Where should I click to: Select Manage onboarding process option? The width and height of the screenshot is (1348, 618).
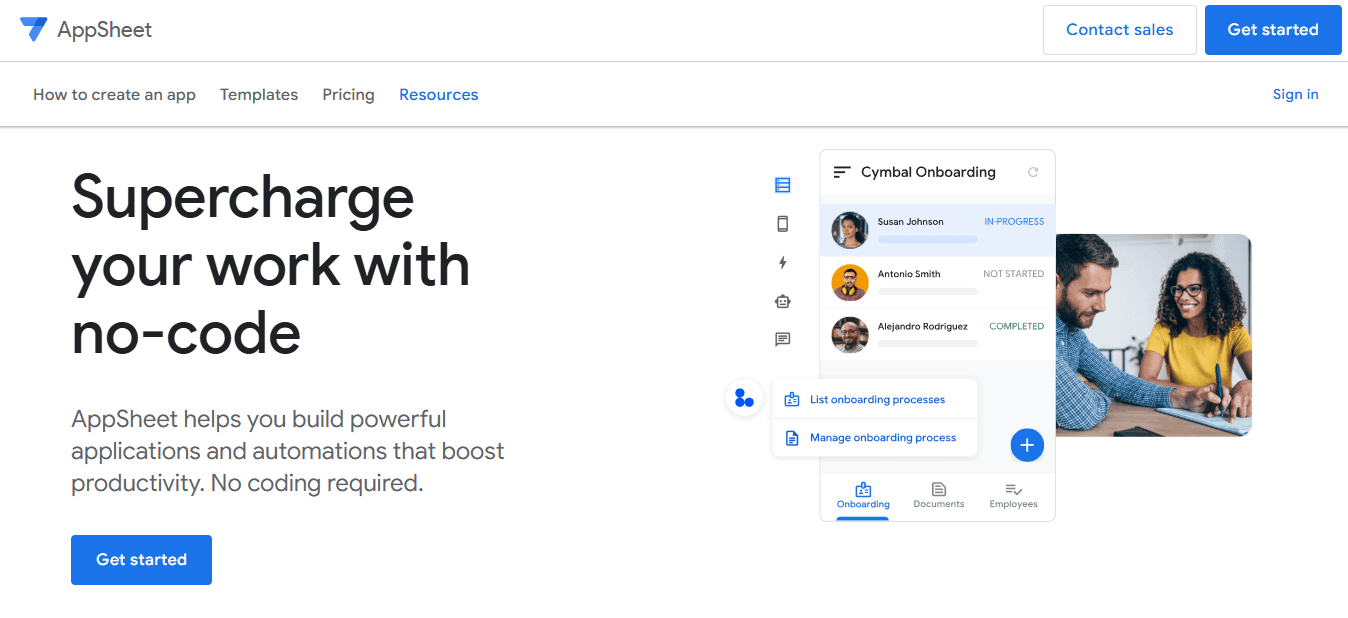pos(875,438)
